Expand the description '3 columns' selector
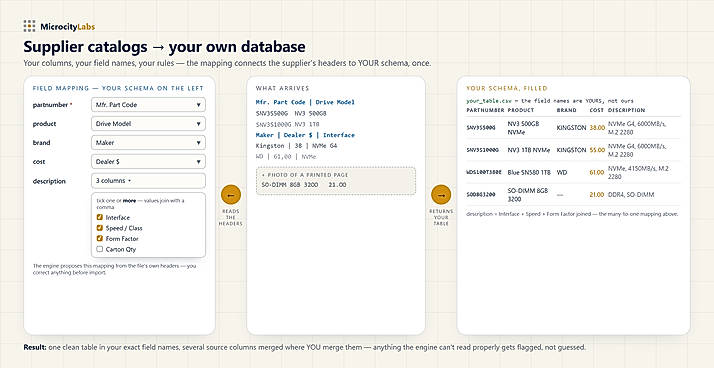Image resolution: width=714 pixels, height=368 pixels. (148, 181)
